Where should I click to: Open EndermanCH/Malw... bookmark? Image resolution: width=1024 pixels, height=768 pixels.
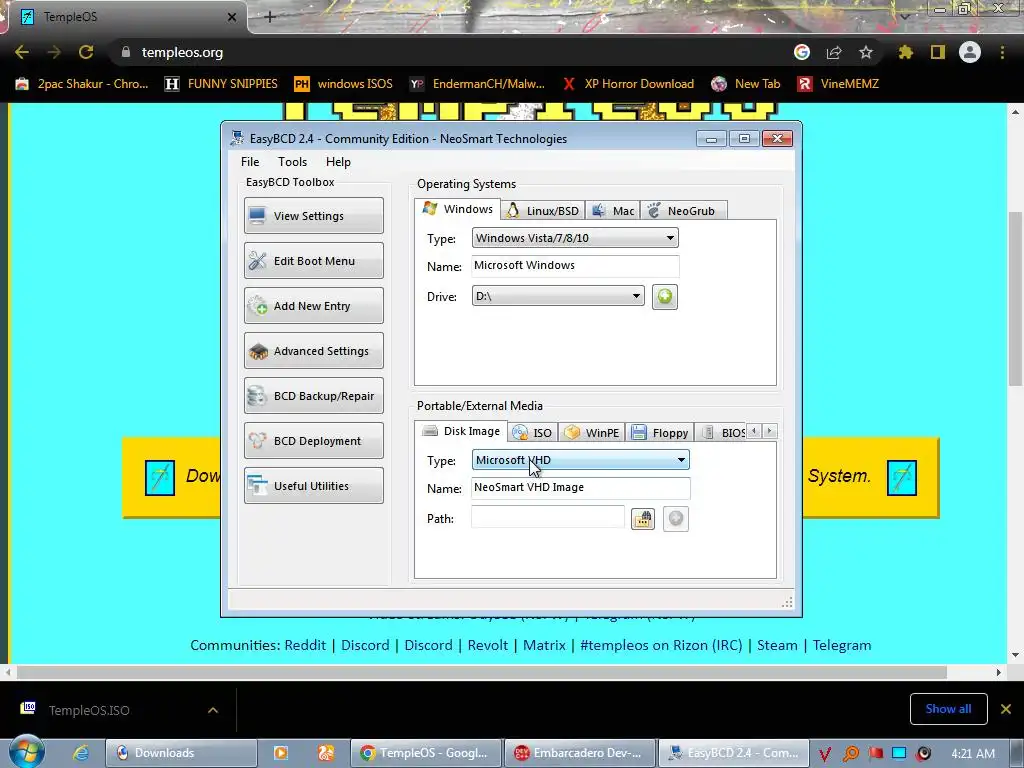point(477,84)
